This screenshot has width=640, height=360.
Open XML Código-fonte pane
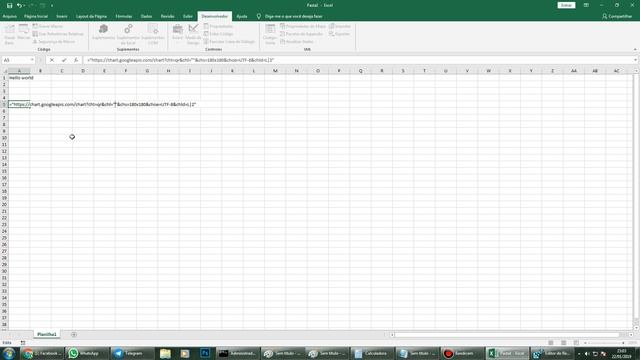270,34
